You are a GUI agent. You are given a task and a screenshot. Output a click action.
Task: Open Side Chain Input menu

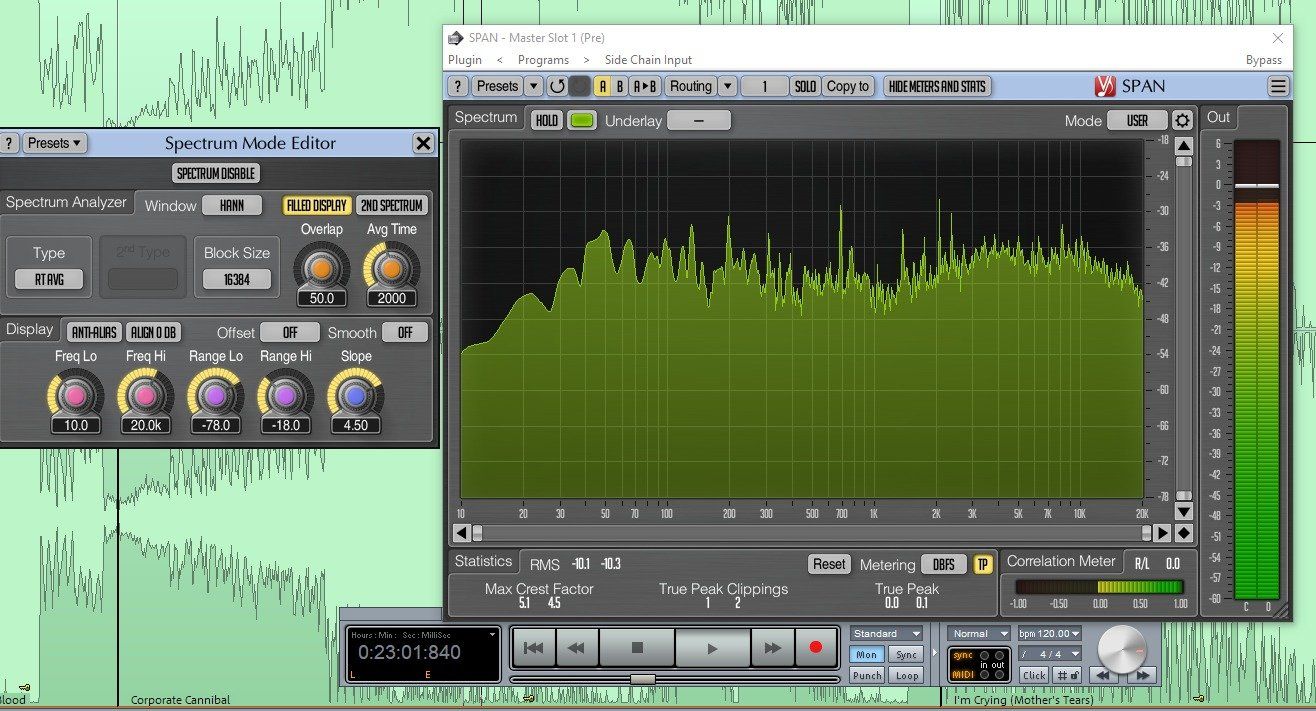[x=648, y=60]
